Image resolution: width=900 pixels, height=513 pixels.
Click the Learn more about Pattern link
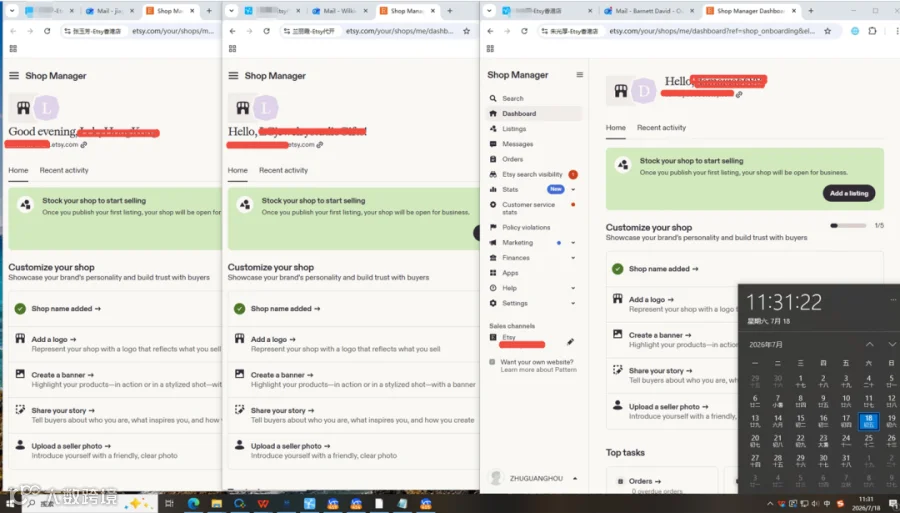point(538,370)
